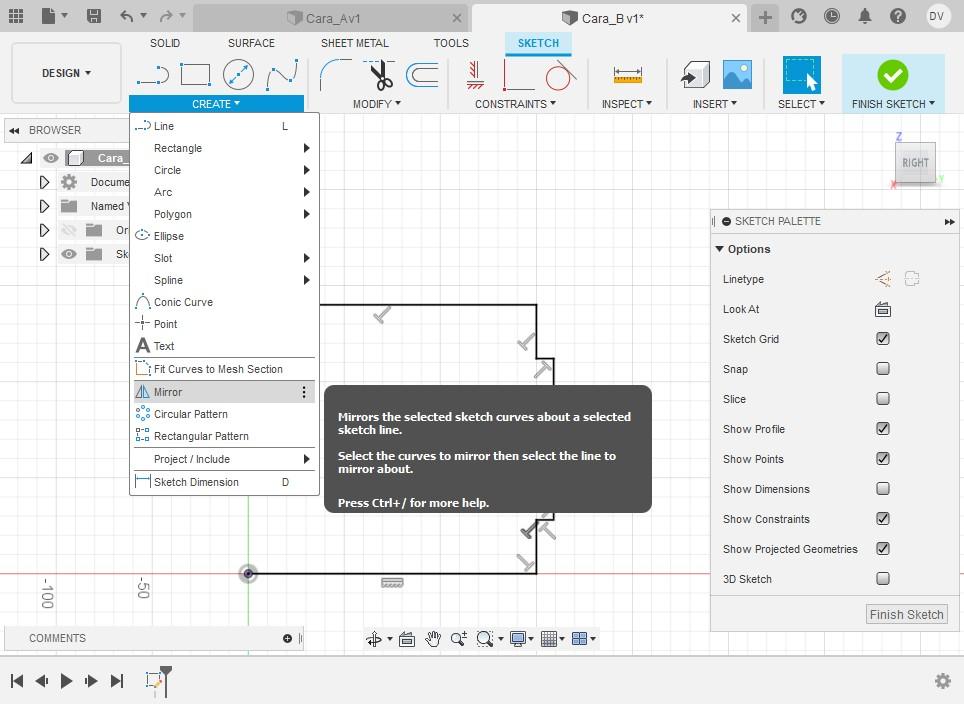The image size is (964, 704).
Task: Select the Line tool icon in toolbar
Action: click(152, 75)
